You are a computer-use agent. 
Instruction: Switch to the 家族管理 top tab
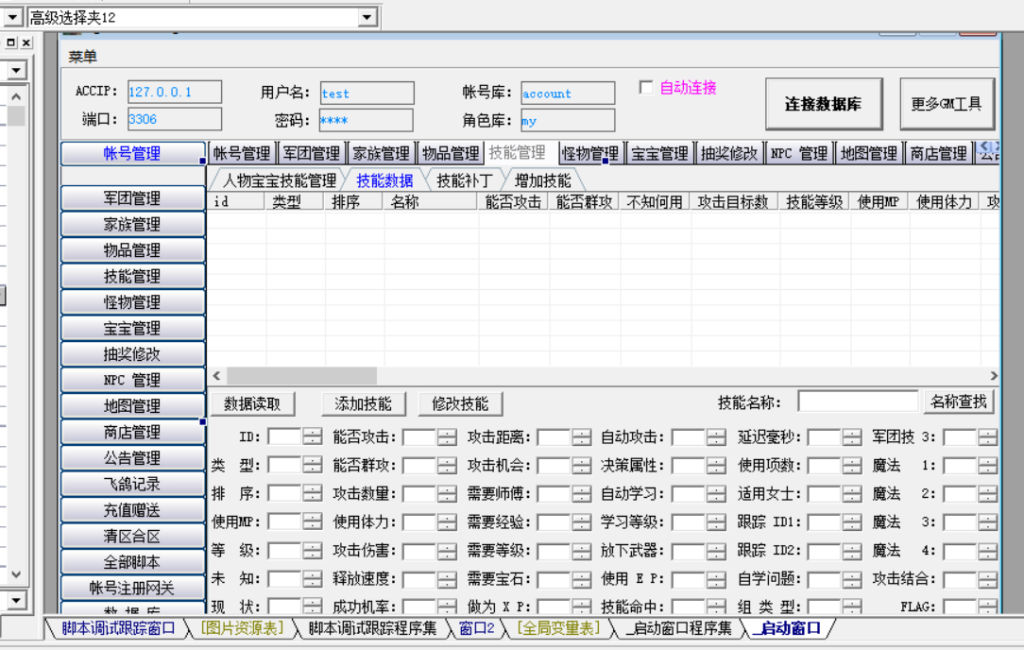381,154
